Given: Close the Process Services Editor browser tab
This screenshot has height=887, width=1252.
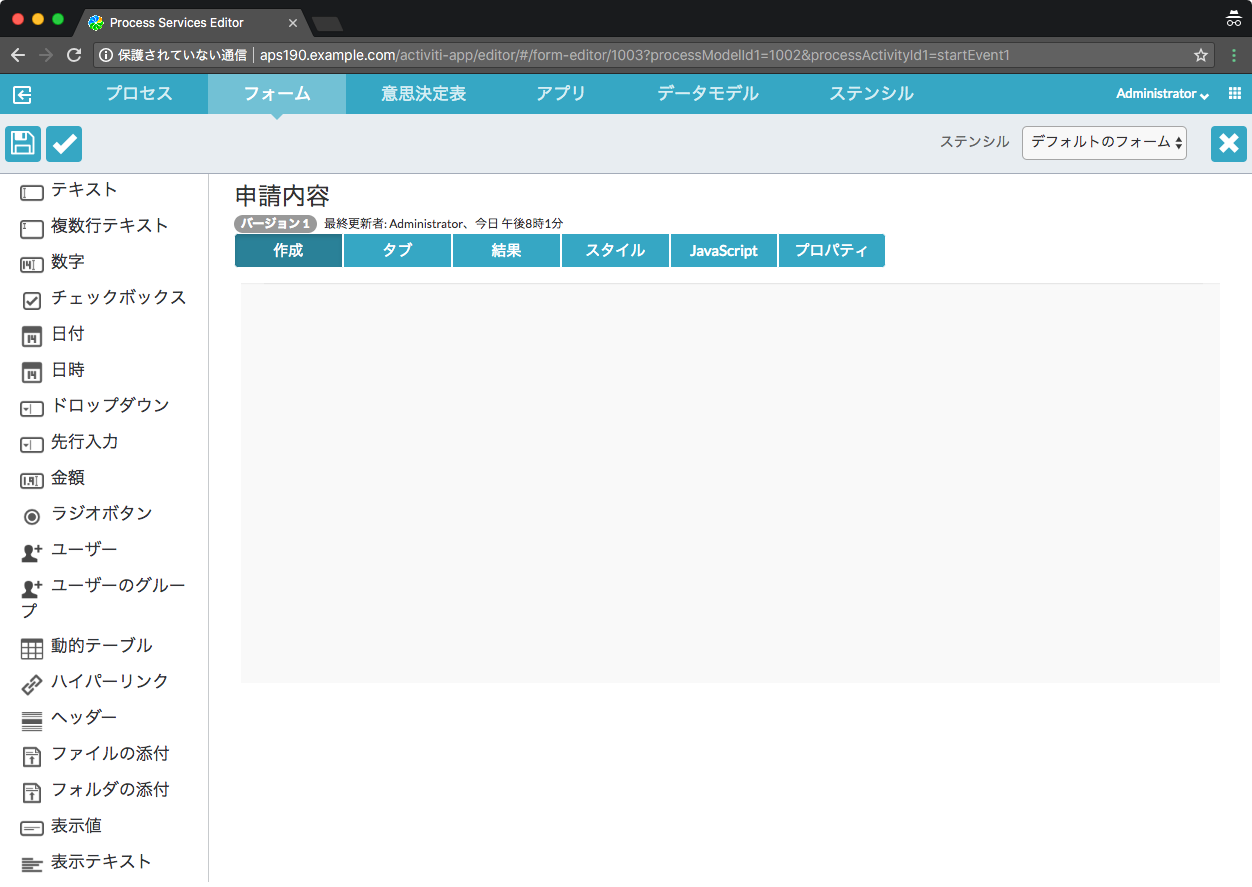Looking at the screenshot, I should pyautogui.click(x=293, y=22).
